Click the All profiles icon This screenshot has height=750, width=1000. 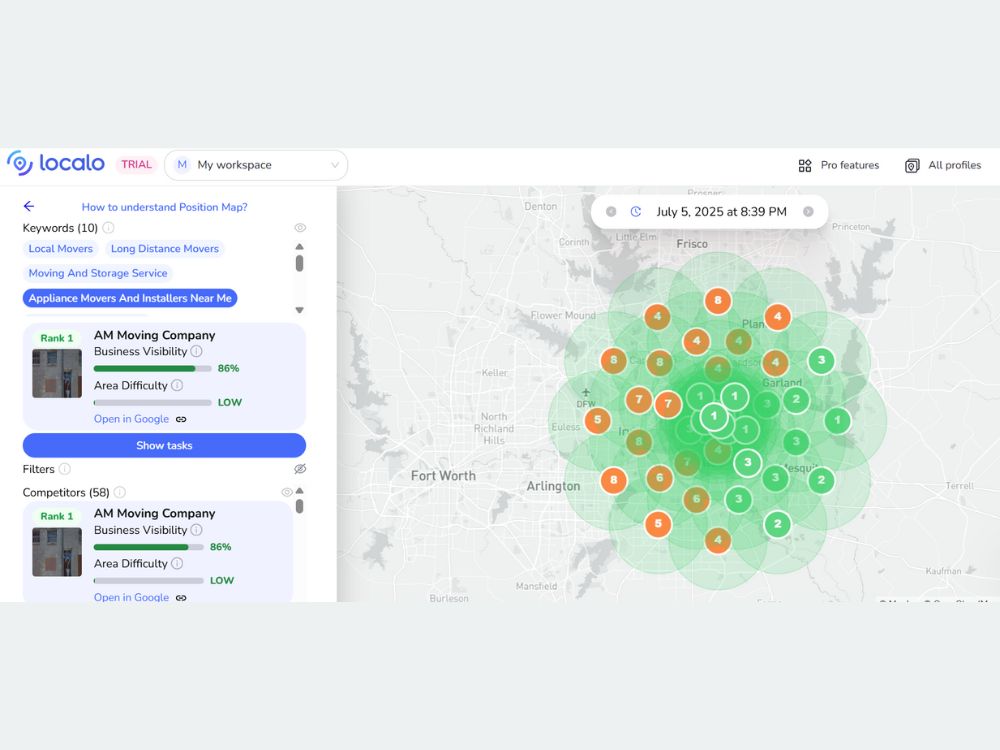[x=912, y=166]
